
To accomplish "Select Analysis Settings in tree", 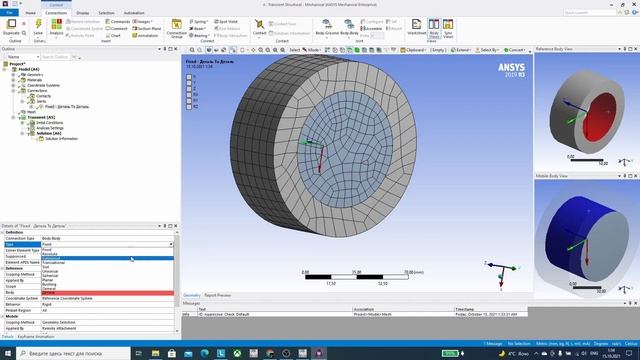I will 49,128.
